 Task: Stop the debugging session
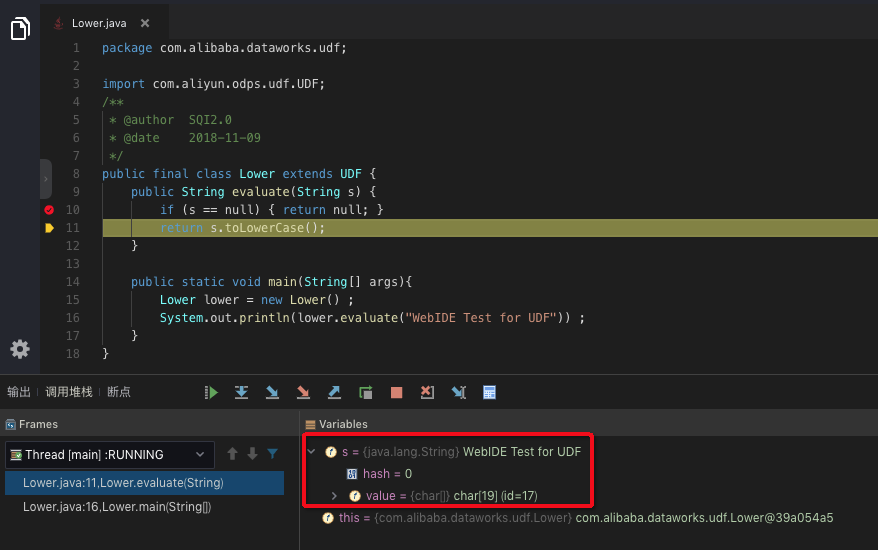[x=396, y=393]
